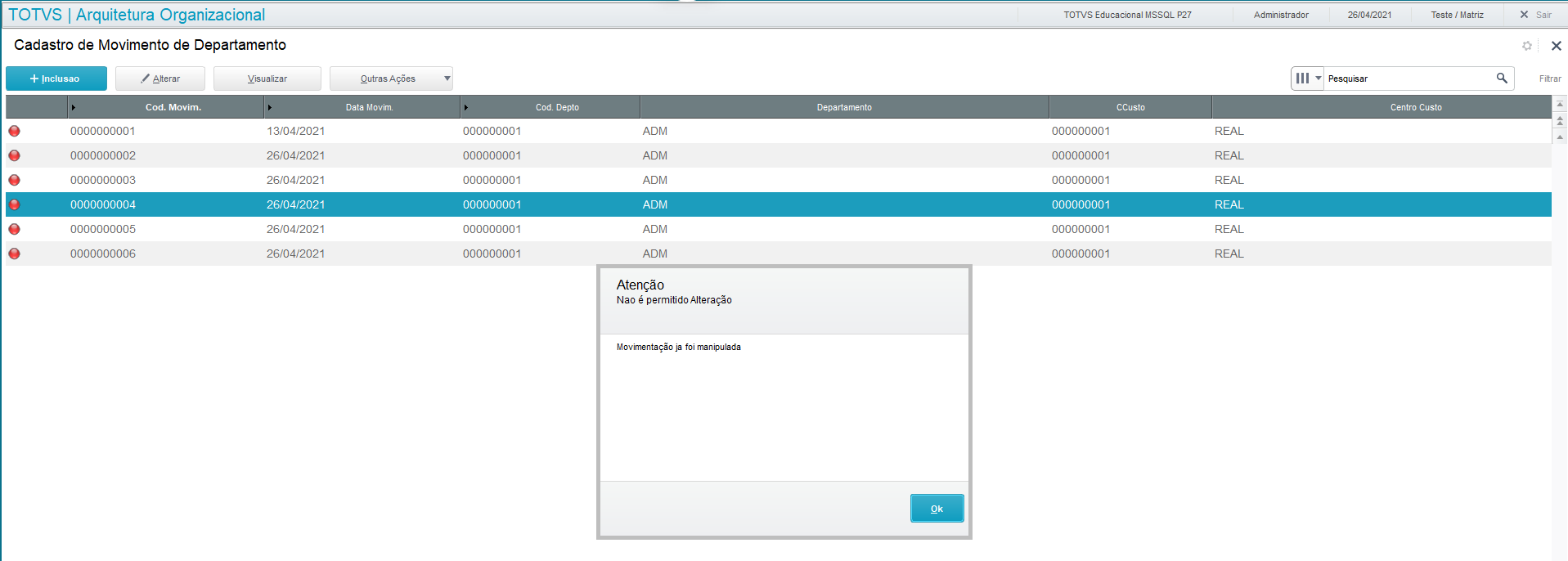Click the Administrador user label

pyautogui.click(x=1281, y=15)
